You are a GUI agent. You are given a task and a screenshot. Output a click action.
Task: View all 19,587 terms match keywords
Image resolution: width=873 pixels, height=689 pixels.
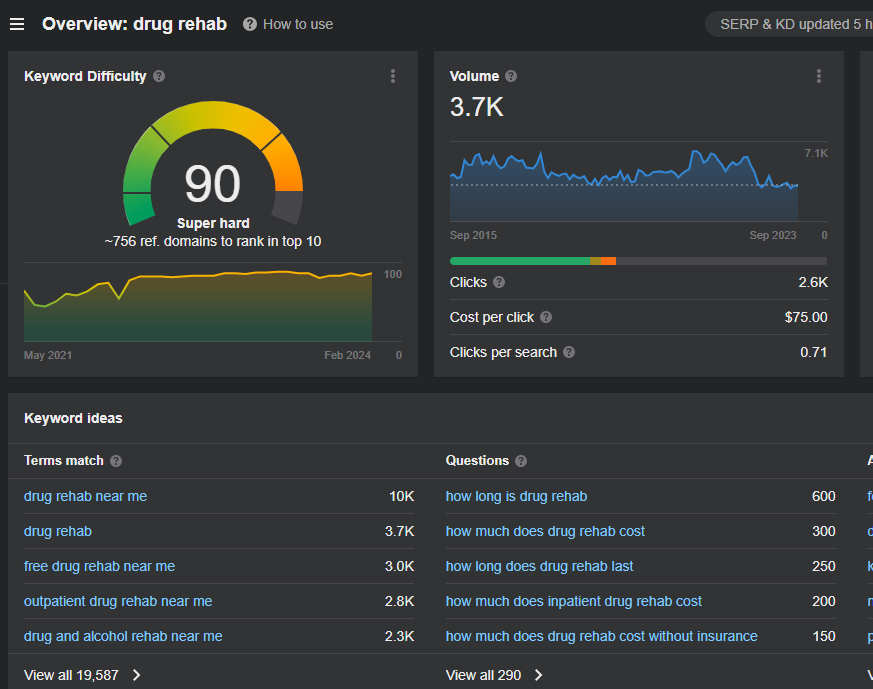point(71,675)
